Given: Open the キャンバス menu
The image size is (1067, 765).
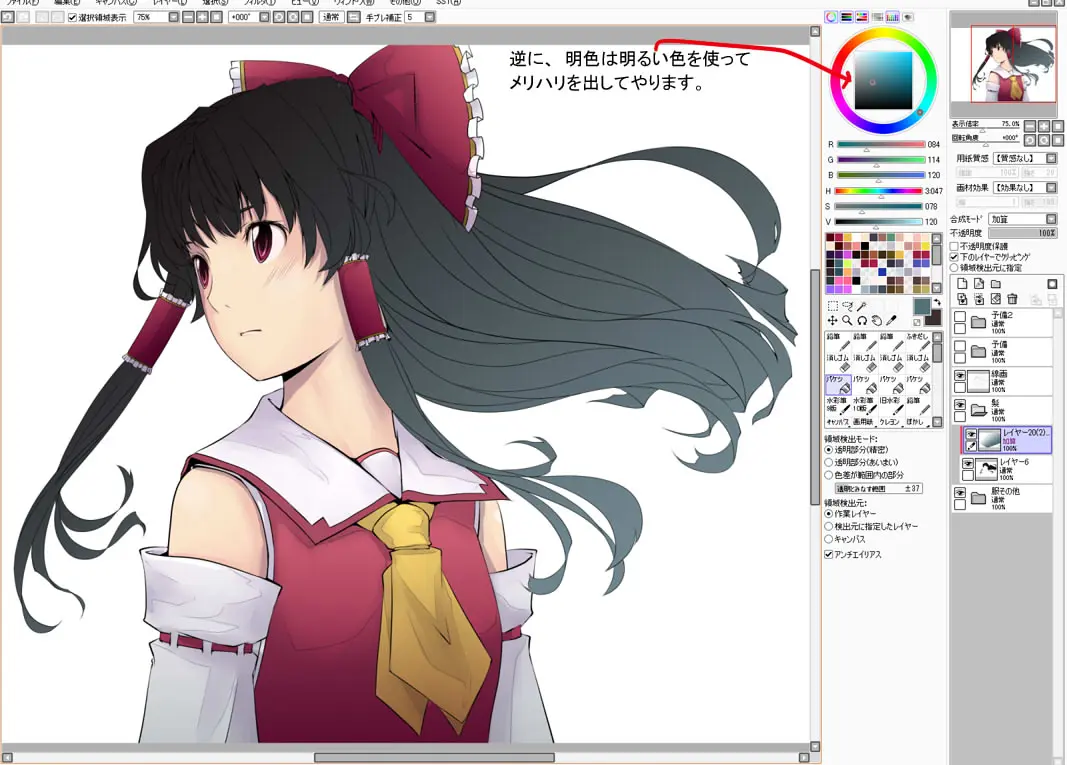Looking at the screenshot, I should (116, 3).
